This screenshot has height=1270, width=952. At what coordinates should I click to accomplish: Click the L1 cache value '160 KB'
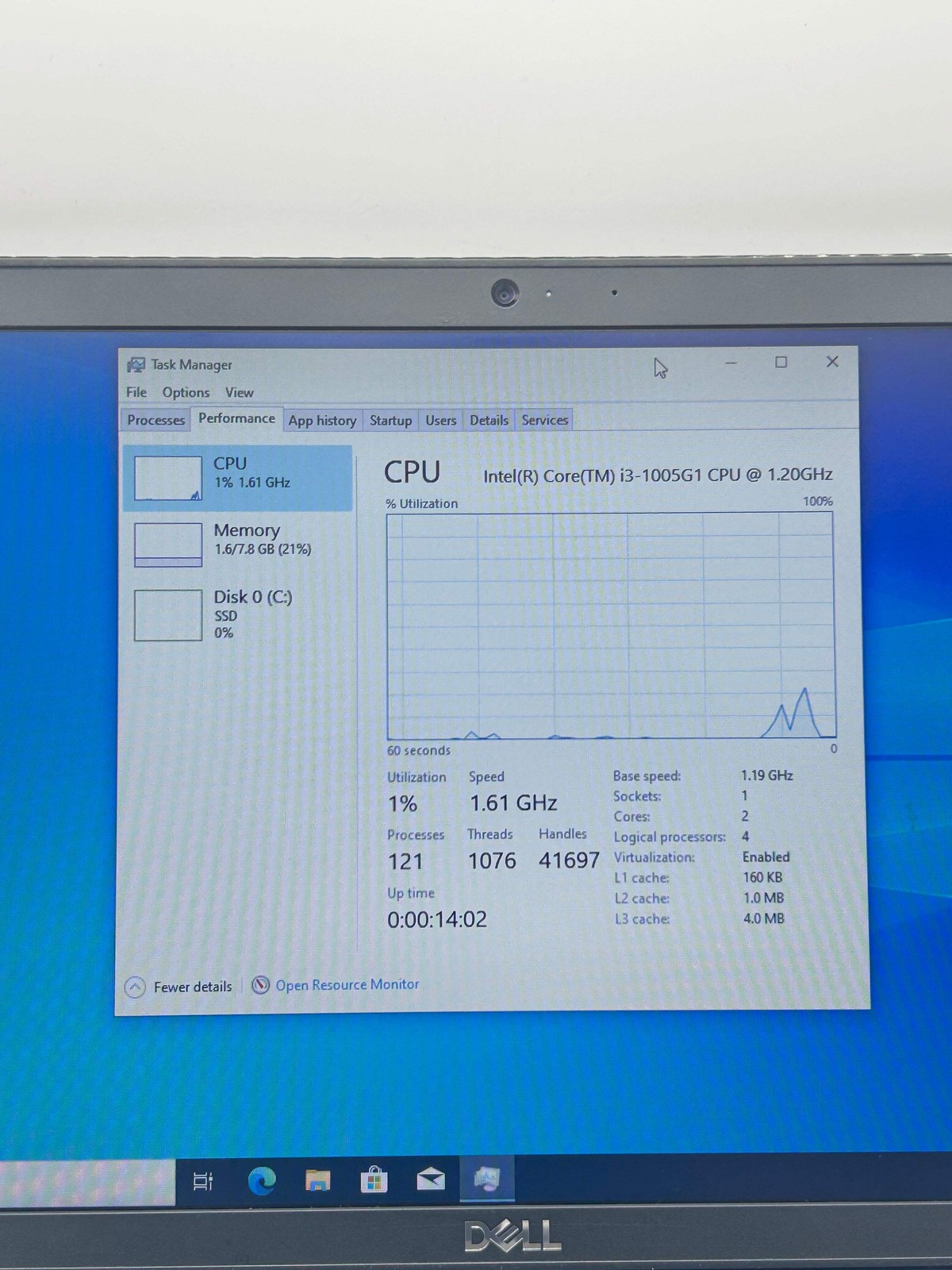coord(763,877)
